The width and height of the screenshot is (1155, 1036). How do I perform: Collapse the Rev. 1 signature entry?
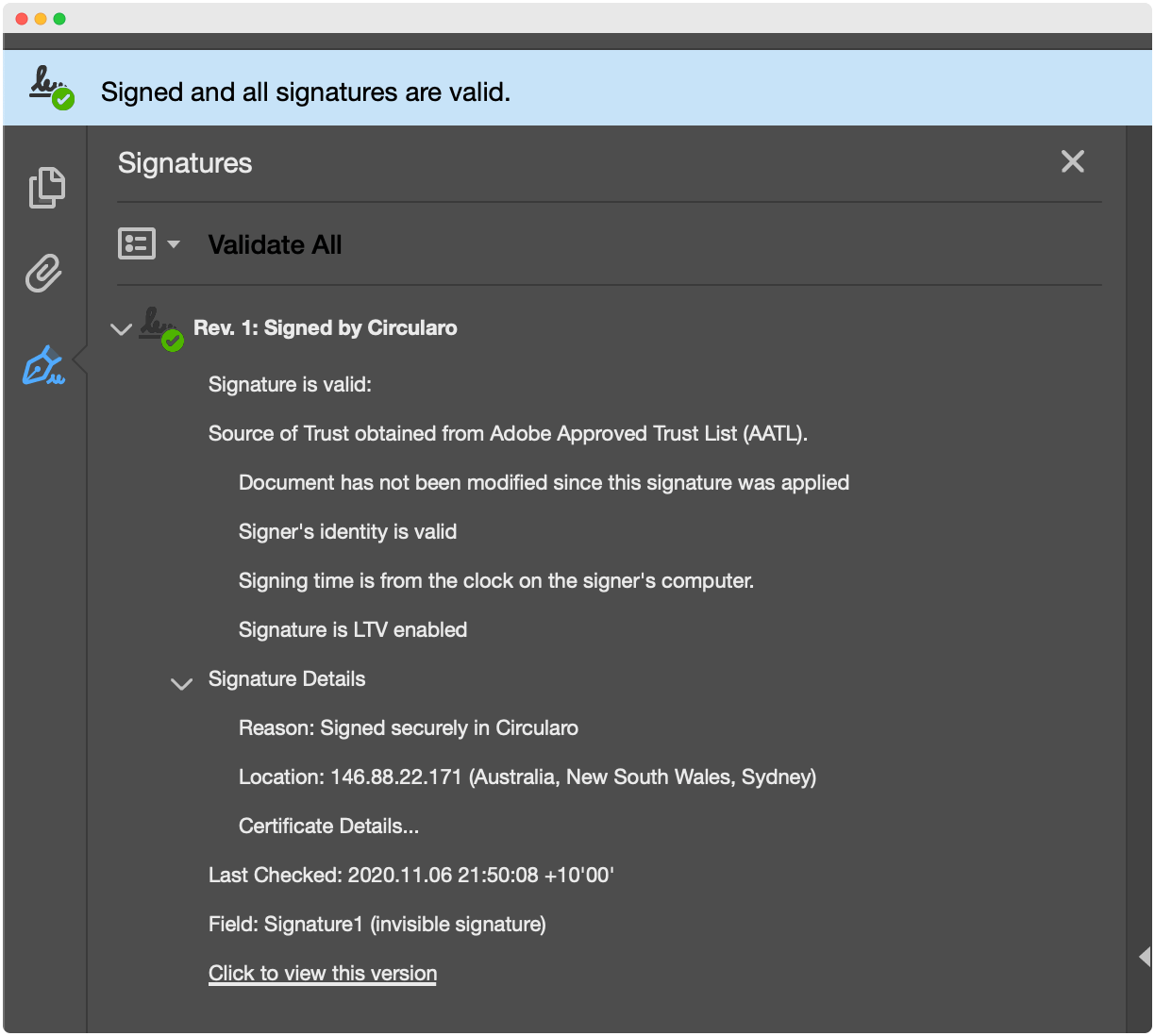click(121, 329)
